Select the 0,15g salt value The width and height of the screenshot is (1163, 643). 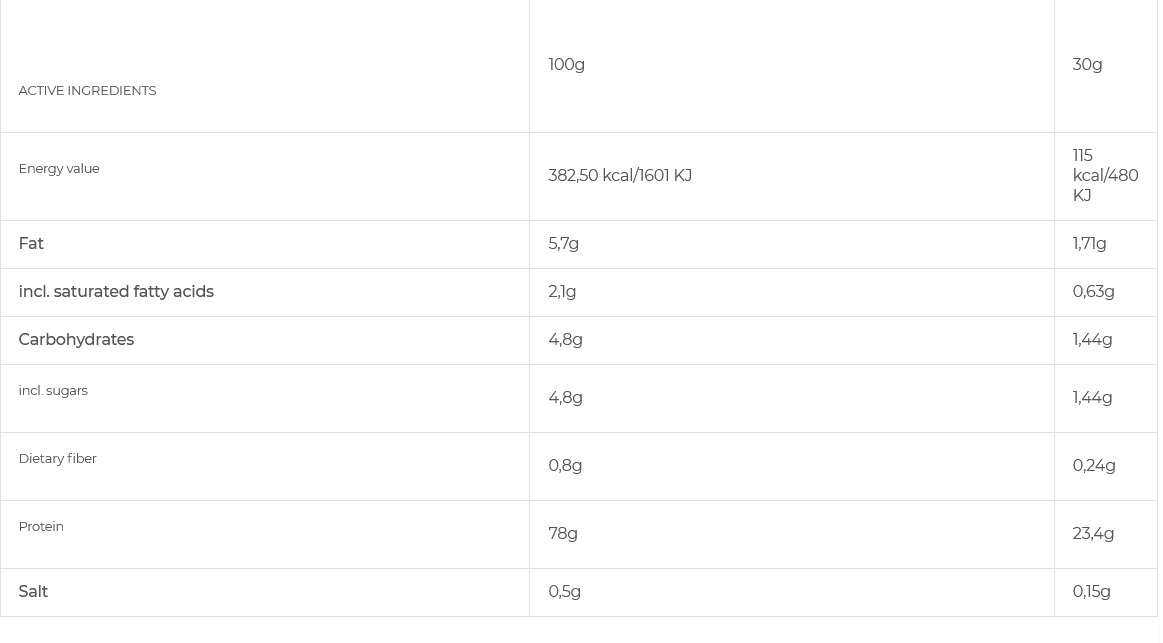point(1091,592)
